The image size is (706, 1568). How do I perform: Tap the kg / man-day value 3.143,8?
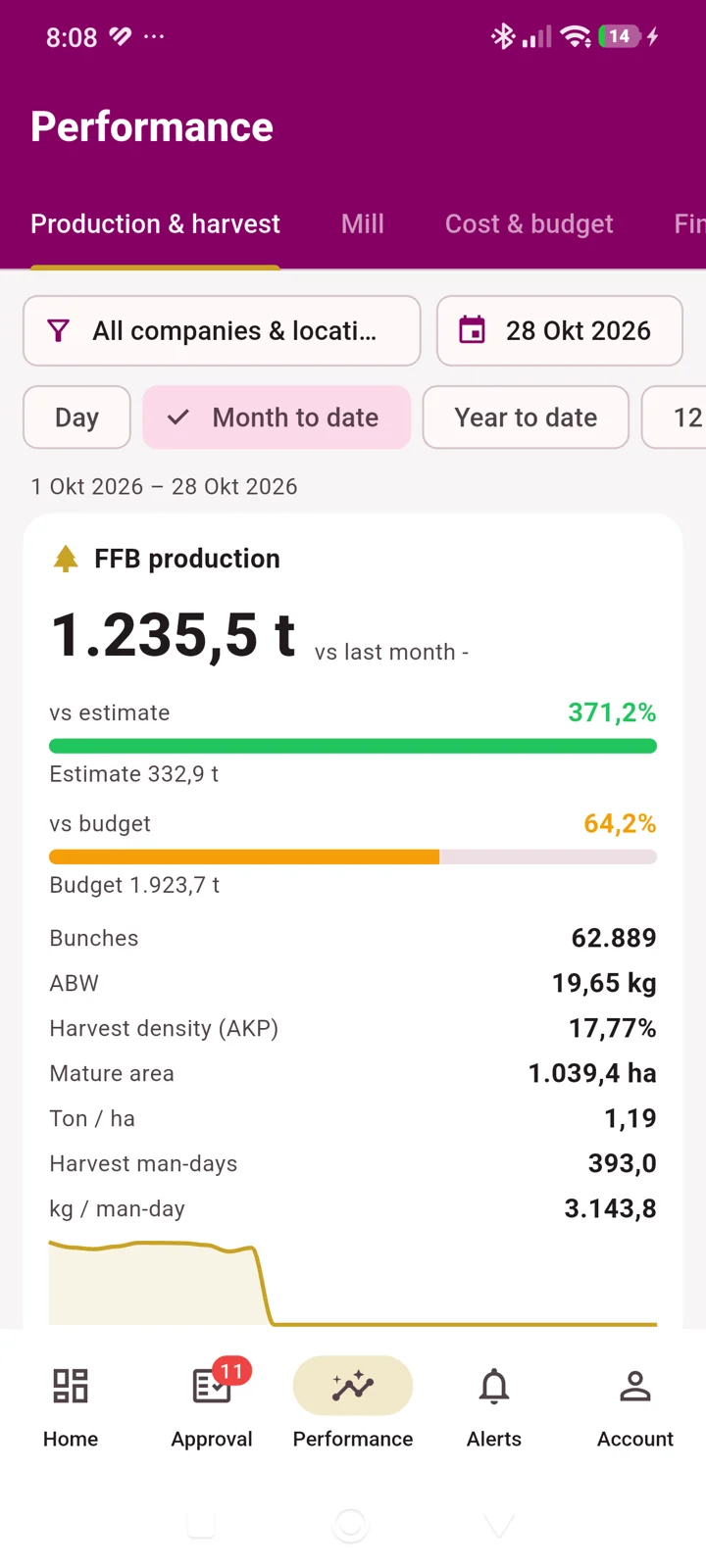(610, 1208)
